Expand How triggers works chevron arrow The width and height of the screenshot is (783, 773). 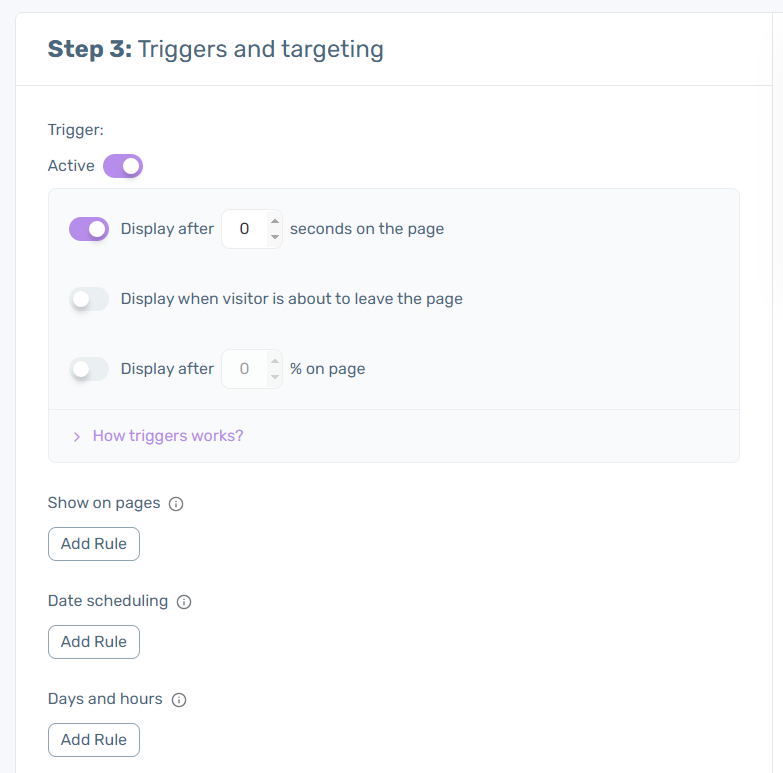coord(76,437)
